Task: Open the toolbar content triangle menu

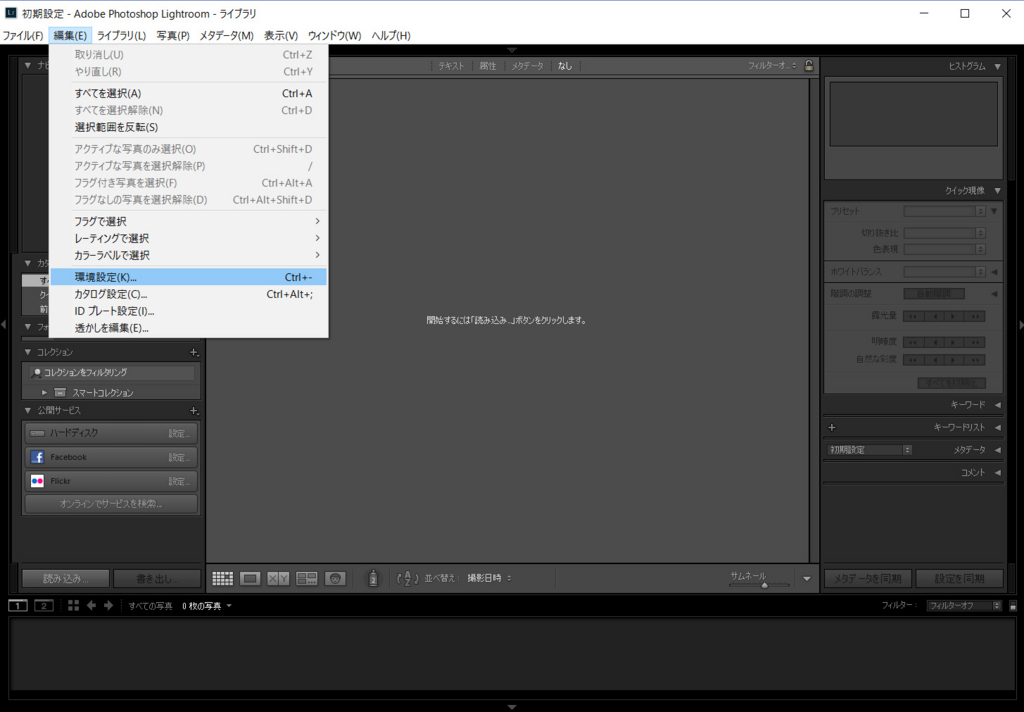Action: 807,579
